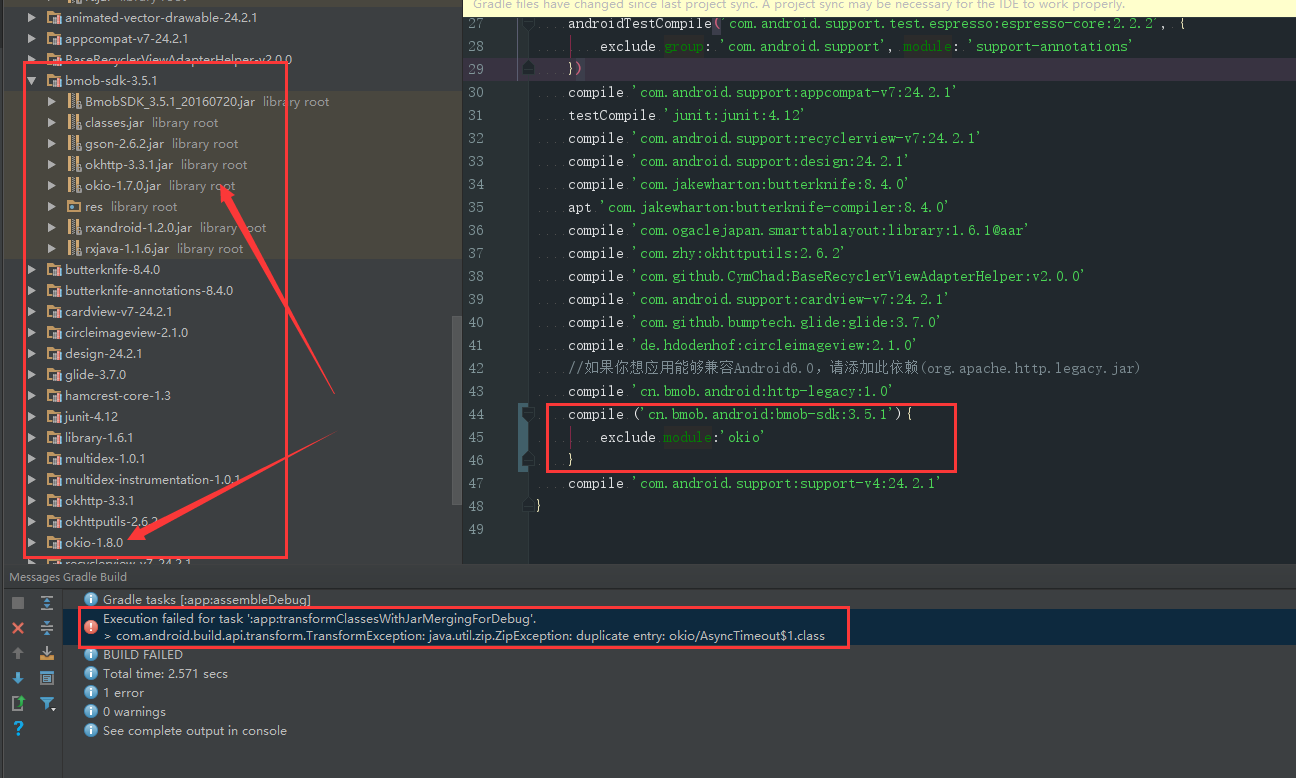The image size is (1296, 778).
Task: Click the fold end marker at line 48
Action: [527, 506]
